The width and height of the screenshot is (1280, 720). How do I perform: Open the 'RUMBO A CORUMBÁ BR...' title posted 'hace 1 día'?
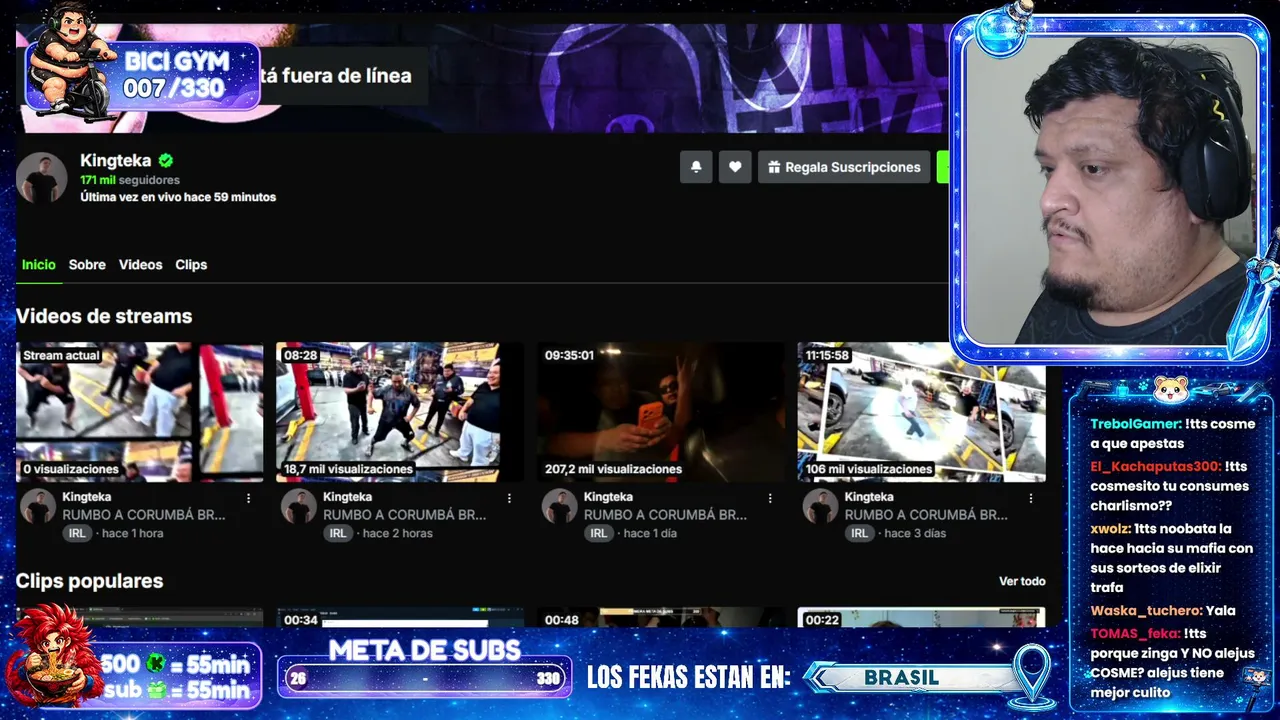point(665,515)
